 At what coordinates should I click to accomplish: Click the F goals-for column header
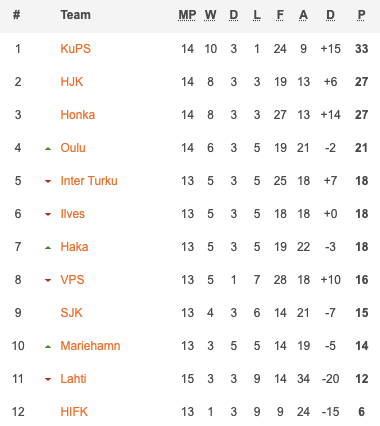tap(280, 15)
